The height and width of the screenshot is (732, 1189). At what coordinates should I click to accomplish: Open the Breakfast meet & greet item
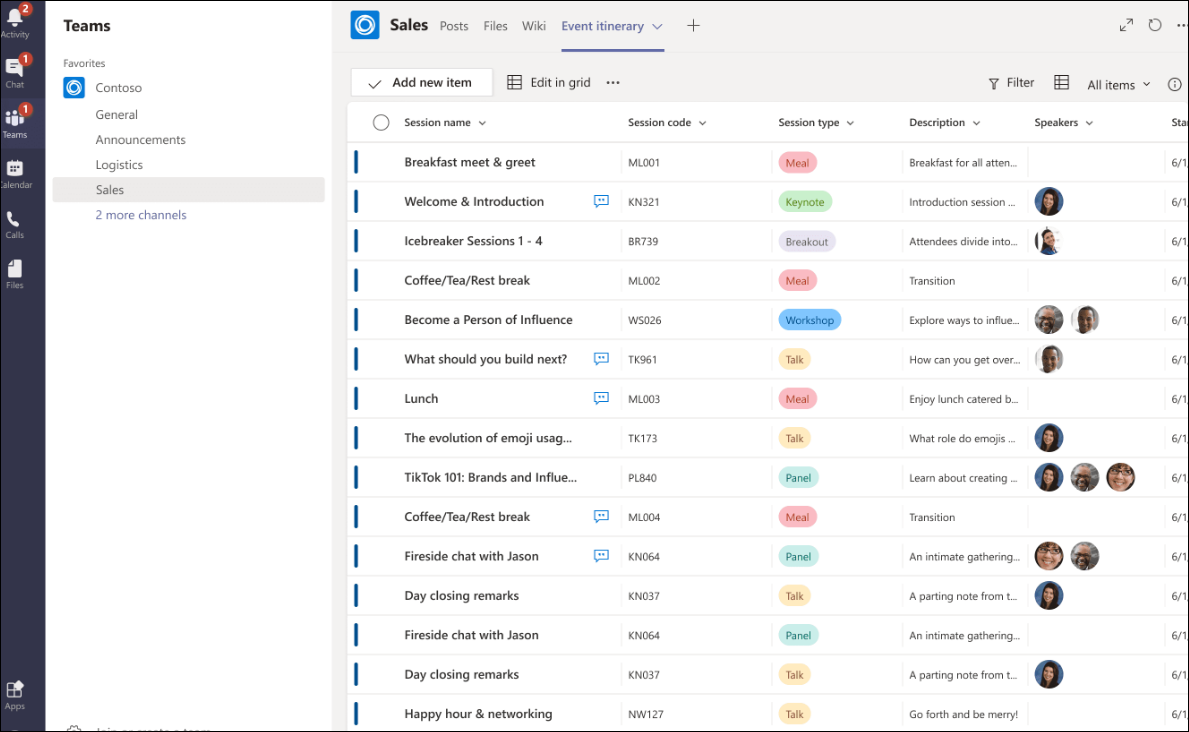coord(469,162)
